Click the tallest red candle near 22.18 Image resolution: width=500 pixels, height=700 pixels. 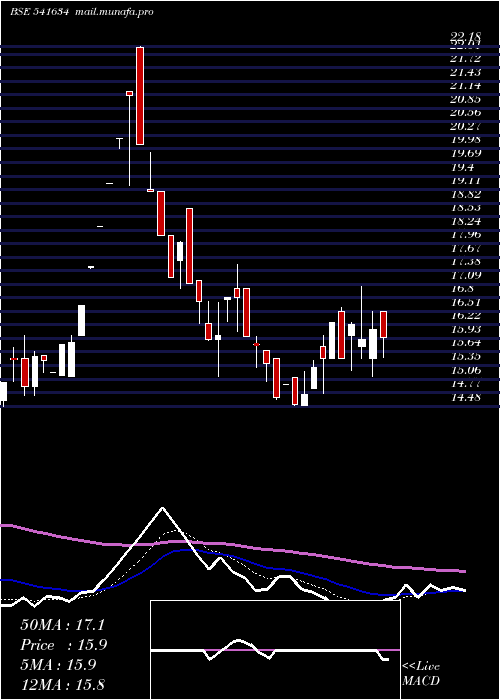(140, 96)
